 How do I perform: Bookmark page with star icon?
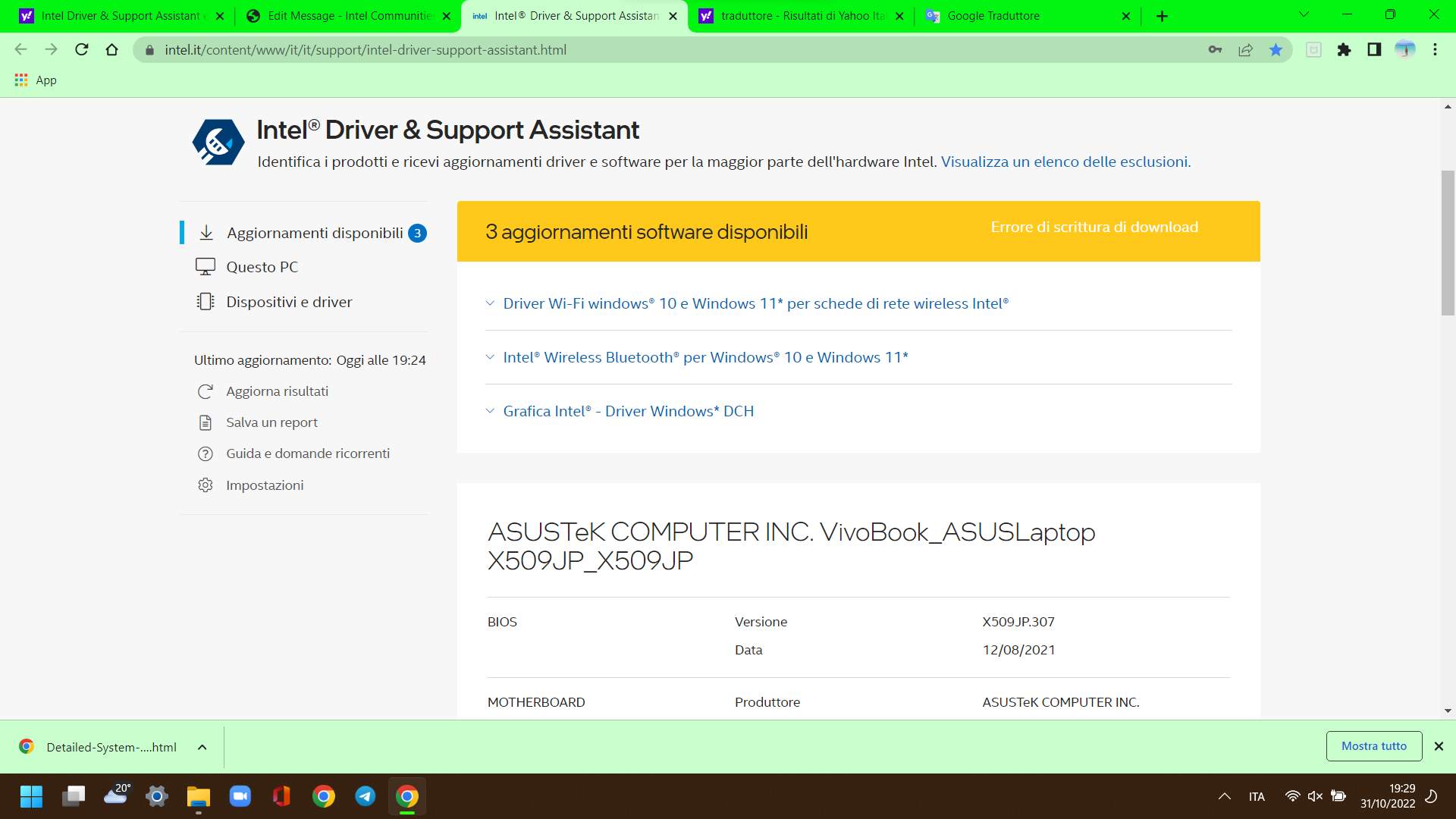[1276, 50]
